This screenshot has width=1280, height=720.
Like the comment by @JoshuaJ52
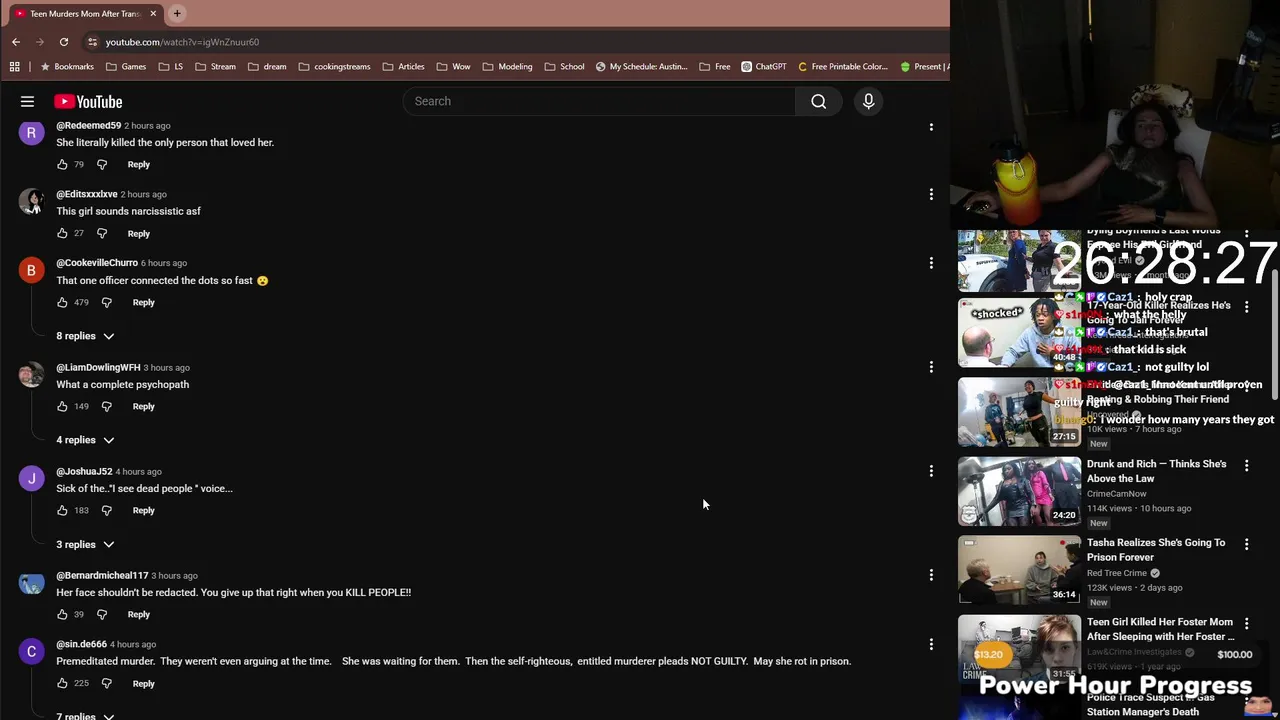pos(62,510)
